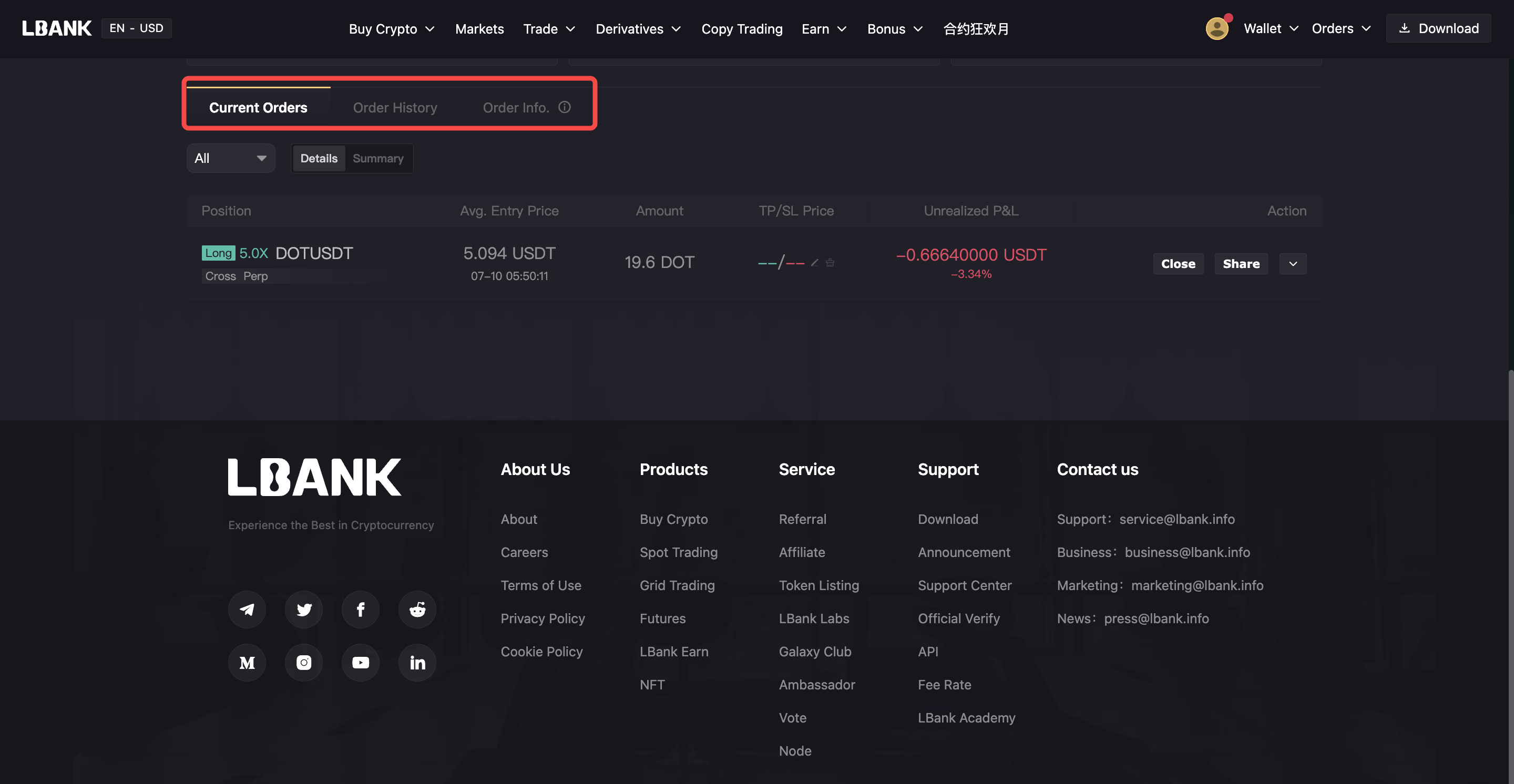Open the LBank Academy link
The image size is (1514, 784).
click(966, 718)
